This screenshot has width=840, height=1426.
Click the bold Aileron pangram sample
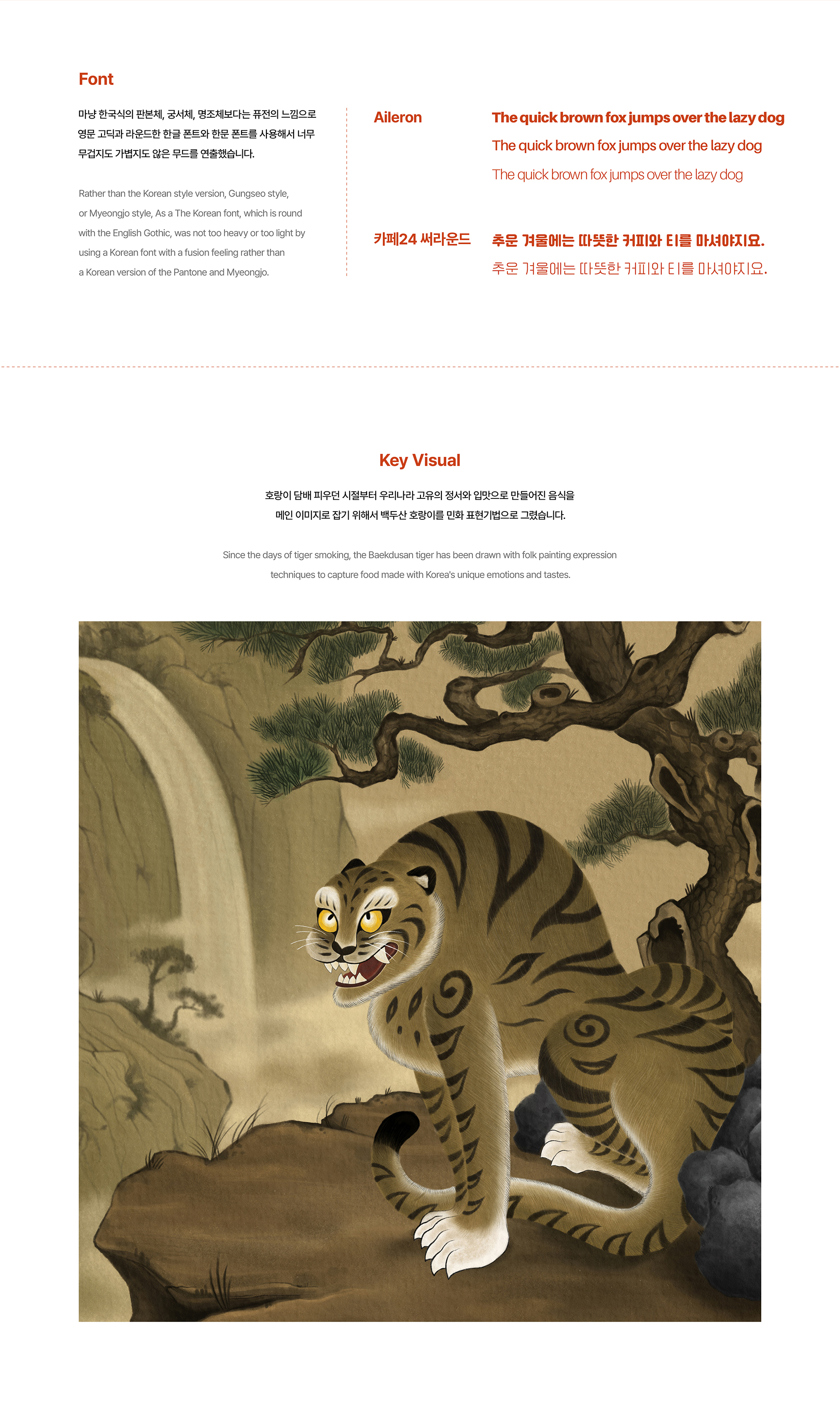[638, 118]
